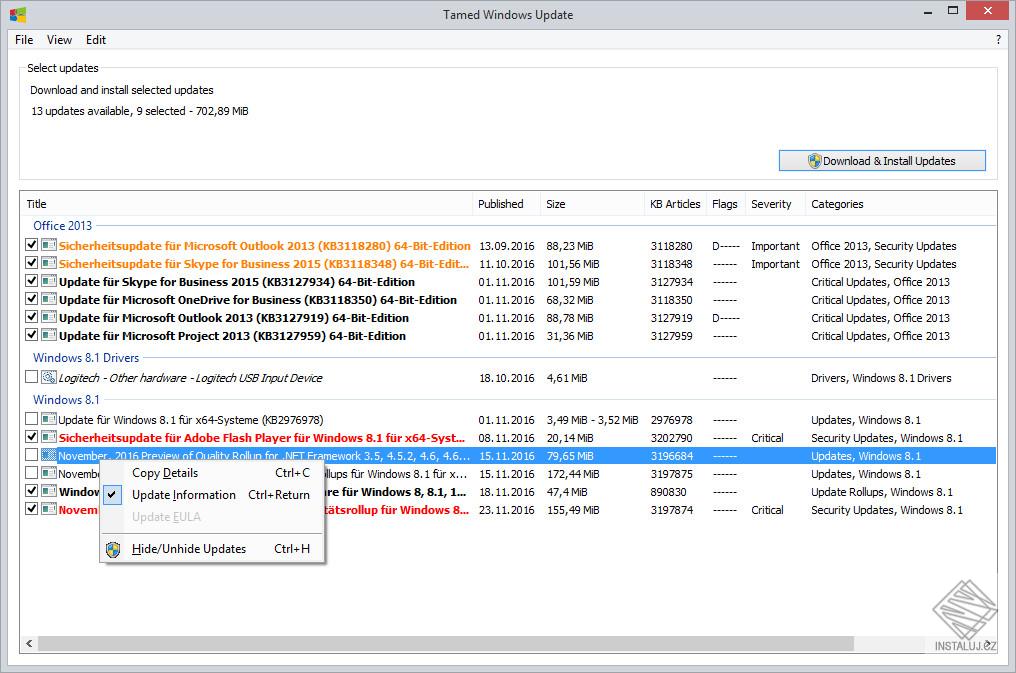1016x673 pixels.
Task: Select the Project 2013 KB3127959 update row title
Action: pos(232,336)
